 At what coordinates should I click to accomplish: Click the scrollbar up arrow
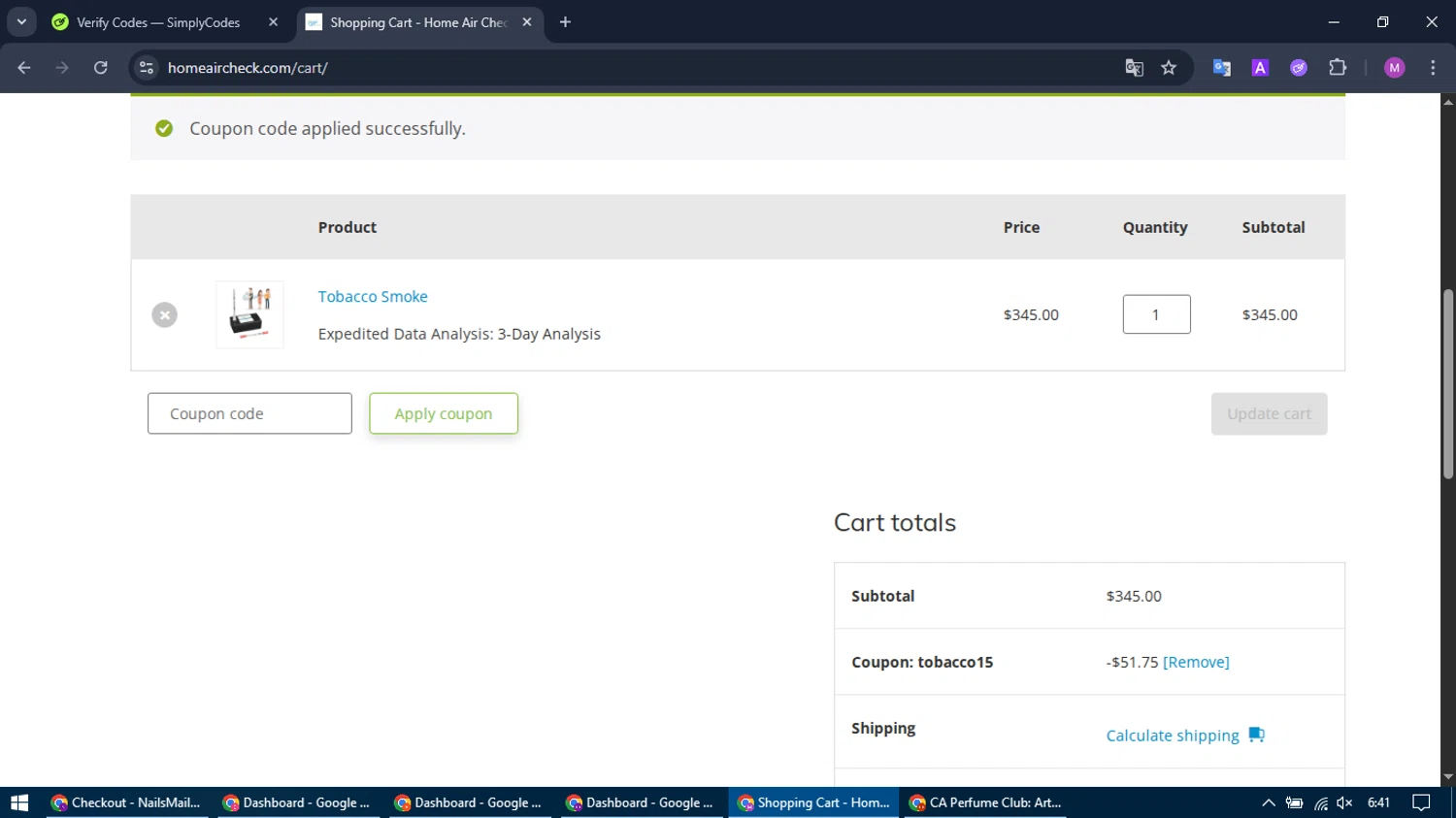pyautogui.click(x=1448, y=101)
